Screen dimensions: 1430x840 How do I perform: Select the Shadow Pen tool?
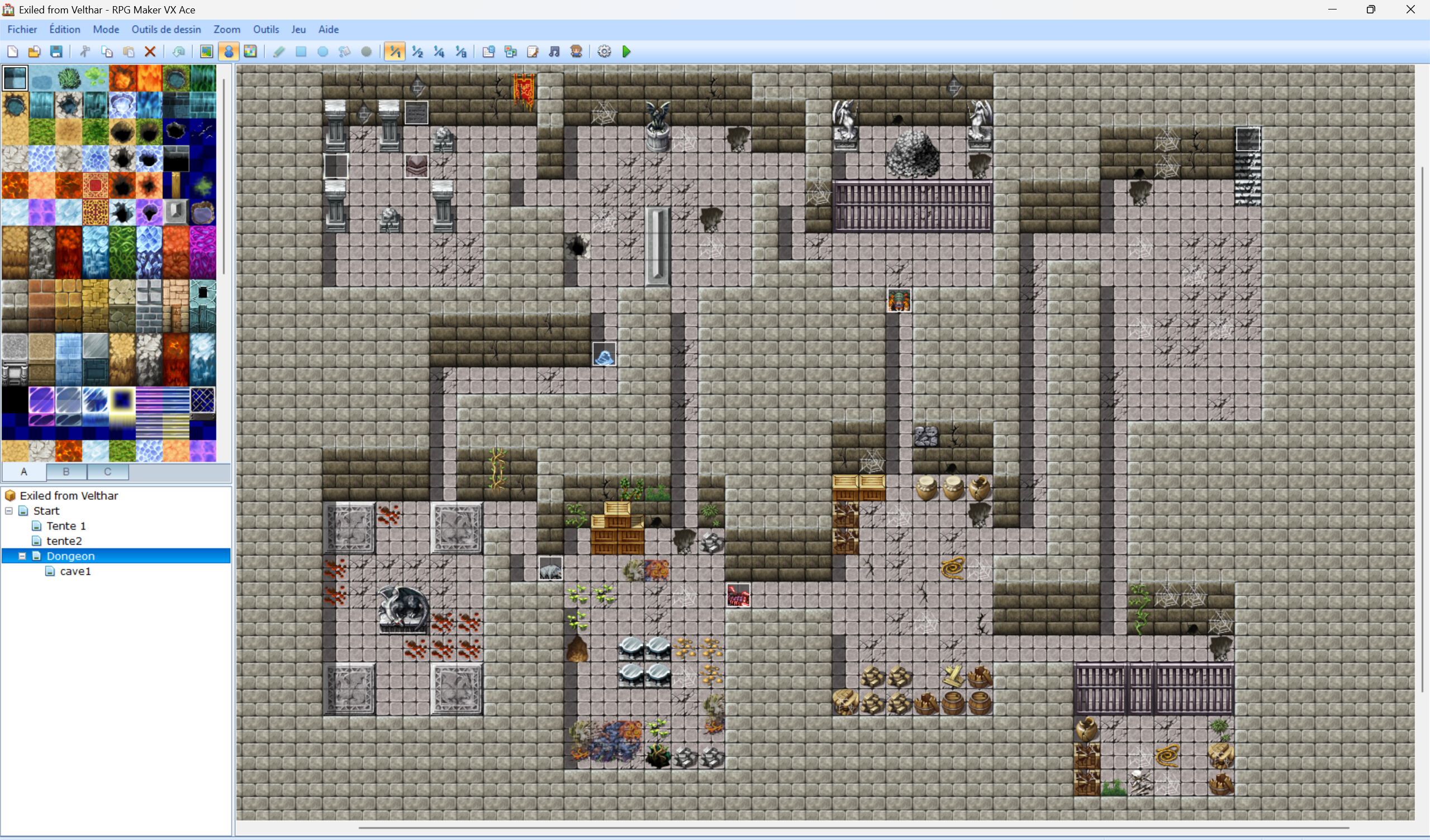[367, 51]
